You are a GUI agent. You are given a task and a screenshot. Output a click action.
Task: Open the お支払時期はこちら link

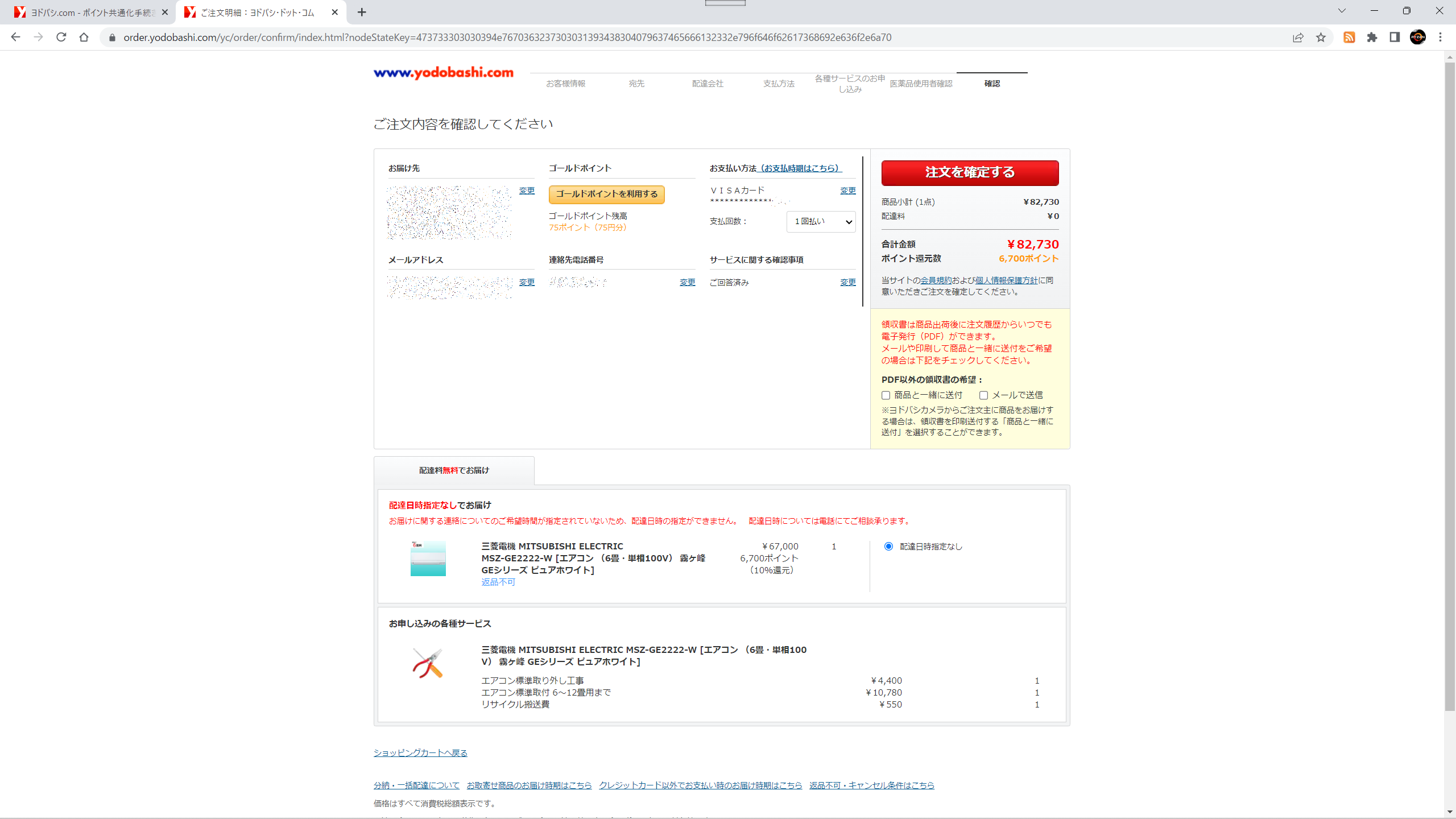click(x=800, y=168)
